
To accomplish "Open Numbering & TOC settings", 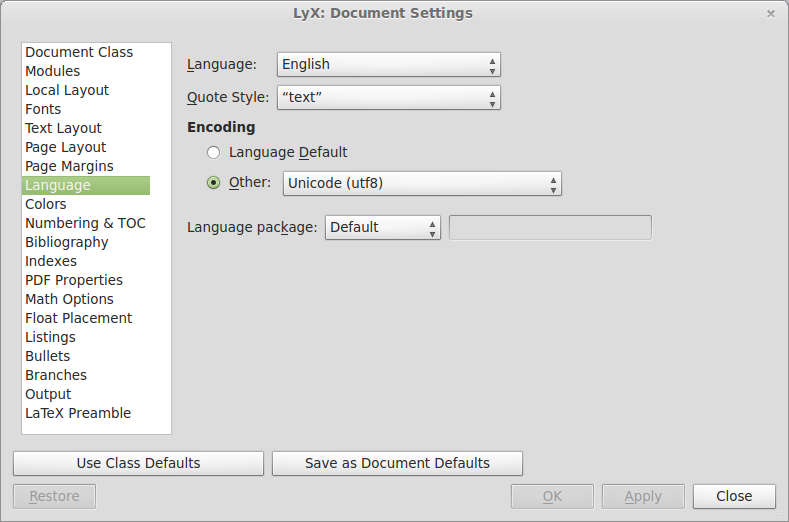I will pyautogui.click(x=85, y=223).
